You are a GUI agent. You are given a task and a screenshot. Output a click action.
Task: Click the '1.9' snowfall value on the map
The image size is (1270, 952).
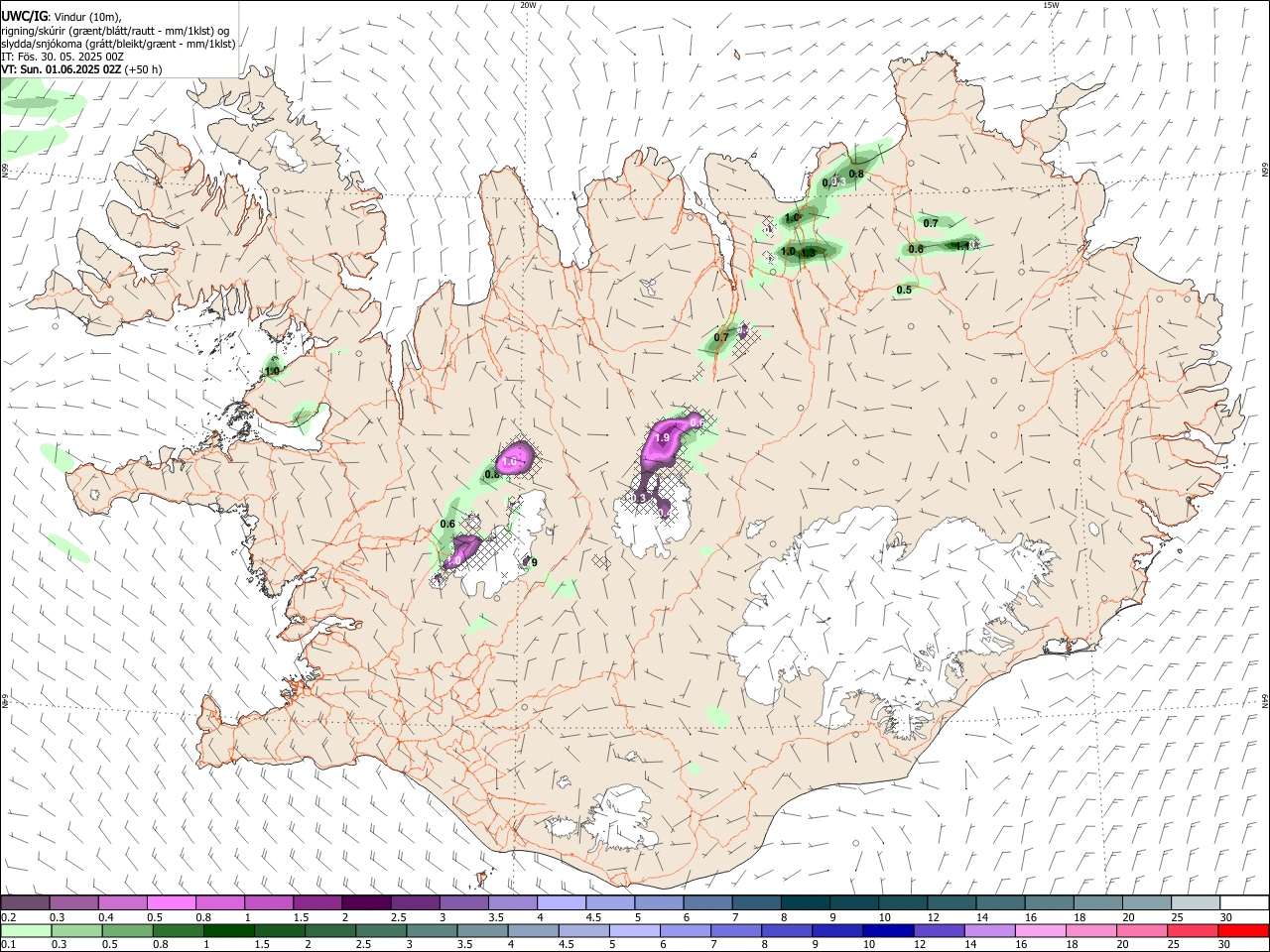pyautogui.click(x=663, y=437)
